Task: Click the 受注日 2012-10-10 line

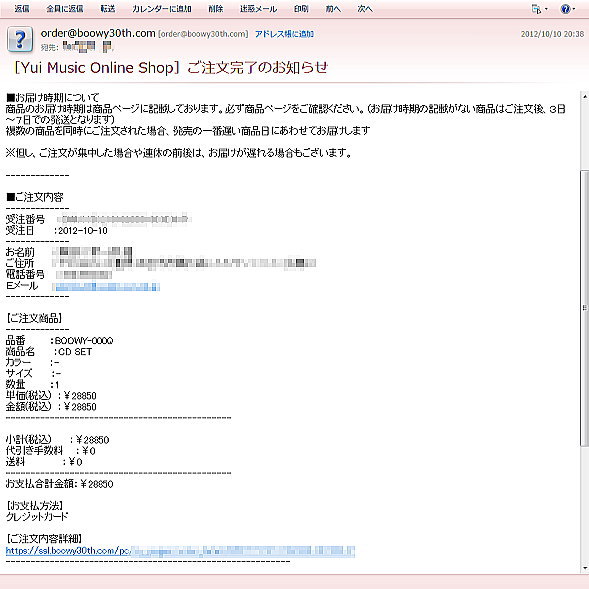Action: click(57, 230)
